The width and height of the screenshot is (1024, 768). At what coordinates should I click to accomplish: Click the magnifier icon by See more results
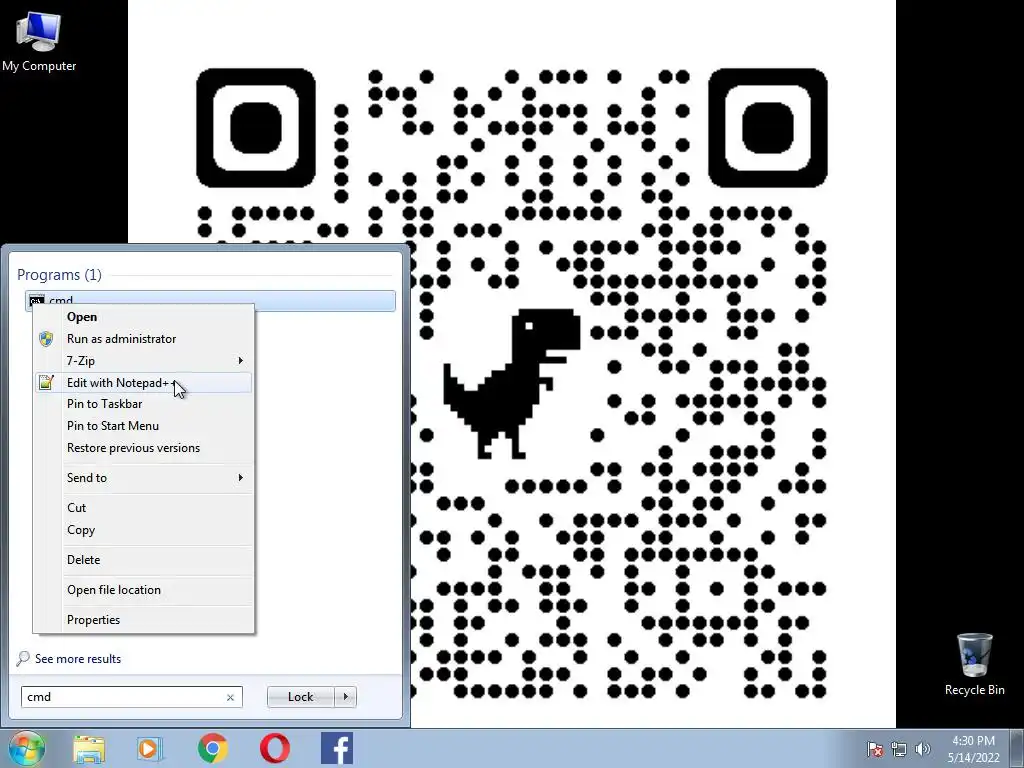coord(23,658)
